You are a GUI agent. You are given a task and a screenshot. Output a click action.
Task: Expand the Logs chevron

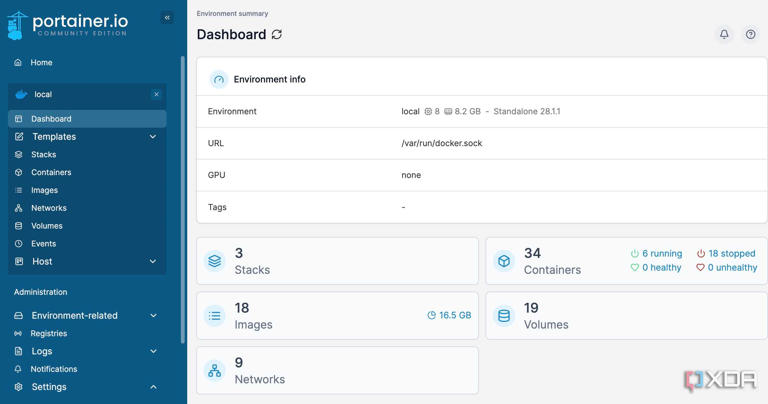(153, 351)
